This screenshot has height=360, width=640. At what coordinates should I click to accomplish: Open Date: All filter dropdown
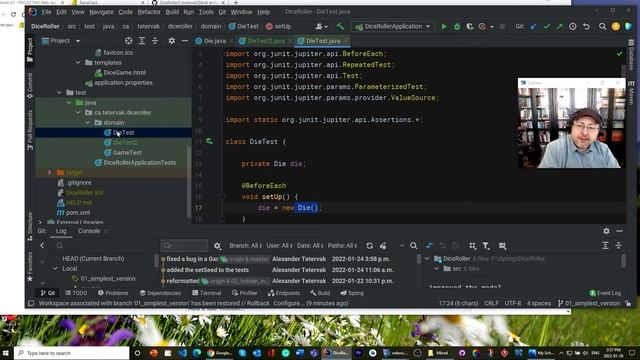coord(310,246)
